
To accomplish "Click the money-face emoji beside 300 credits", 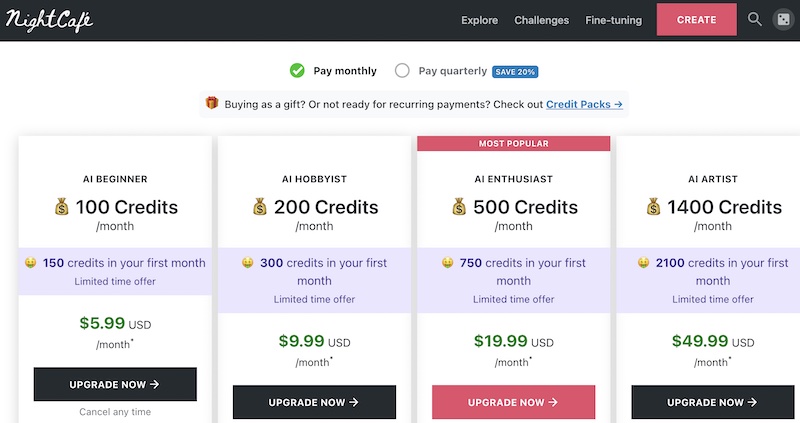I will [x=247, y=263].
